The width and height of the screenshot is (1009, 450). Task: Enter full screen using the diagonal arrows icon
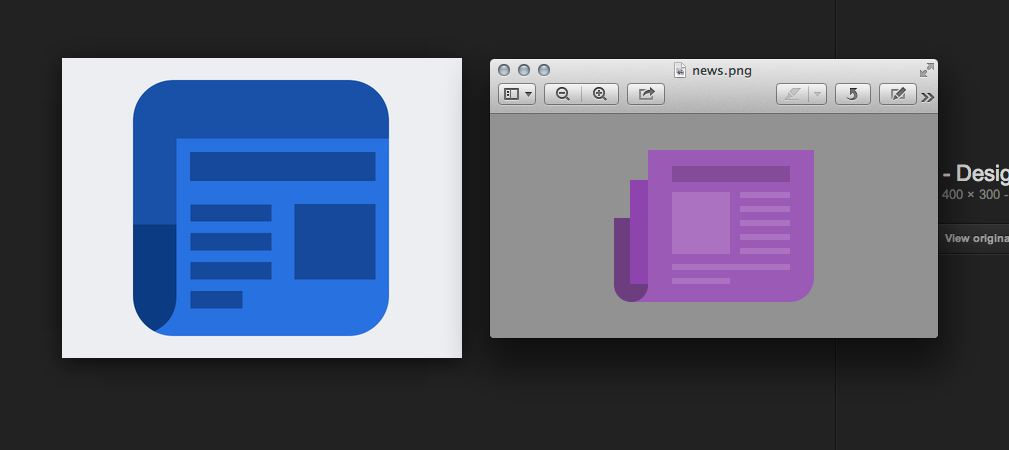click(x=927, y=69)
